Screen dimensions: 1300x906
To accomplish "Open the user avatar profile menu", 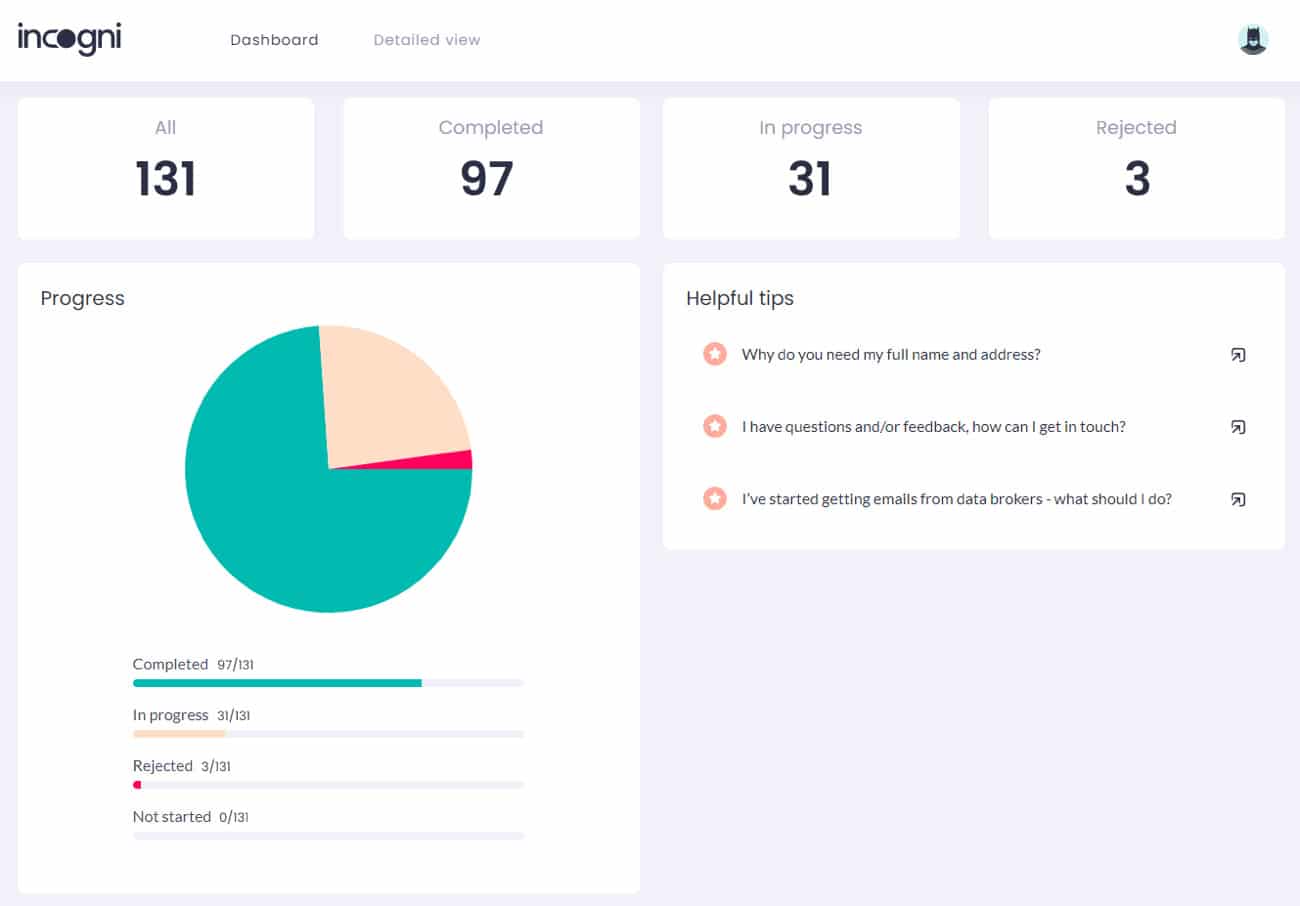I will click(x=1252, y=40).
